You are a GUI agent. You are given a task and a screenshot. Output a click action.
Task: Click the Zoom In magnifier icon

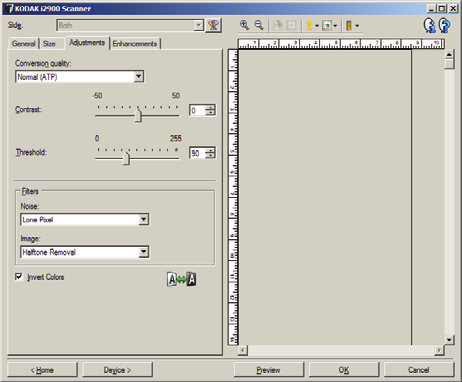click(244, 25)
